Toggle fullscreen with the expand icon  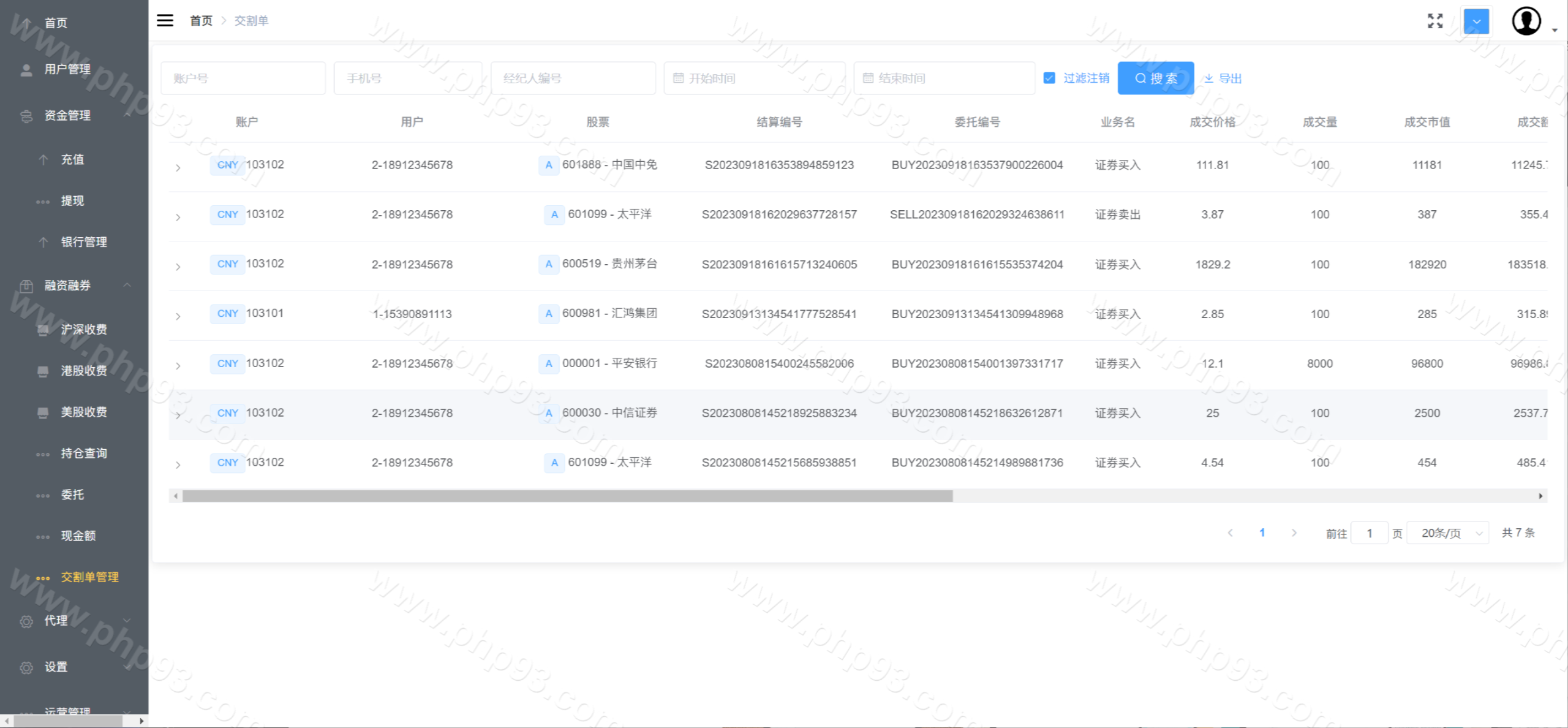click(x=1434, y=21)
